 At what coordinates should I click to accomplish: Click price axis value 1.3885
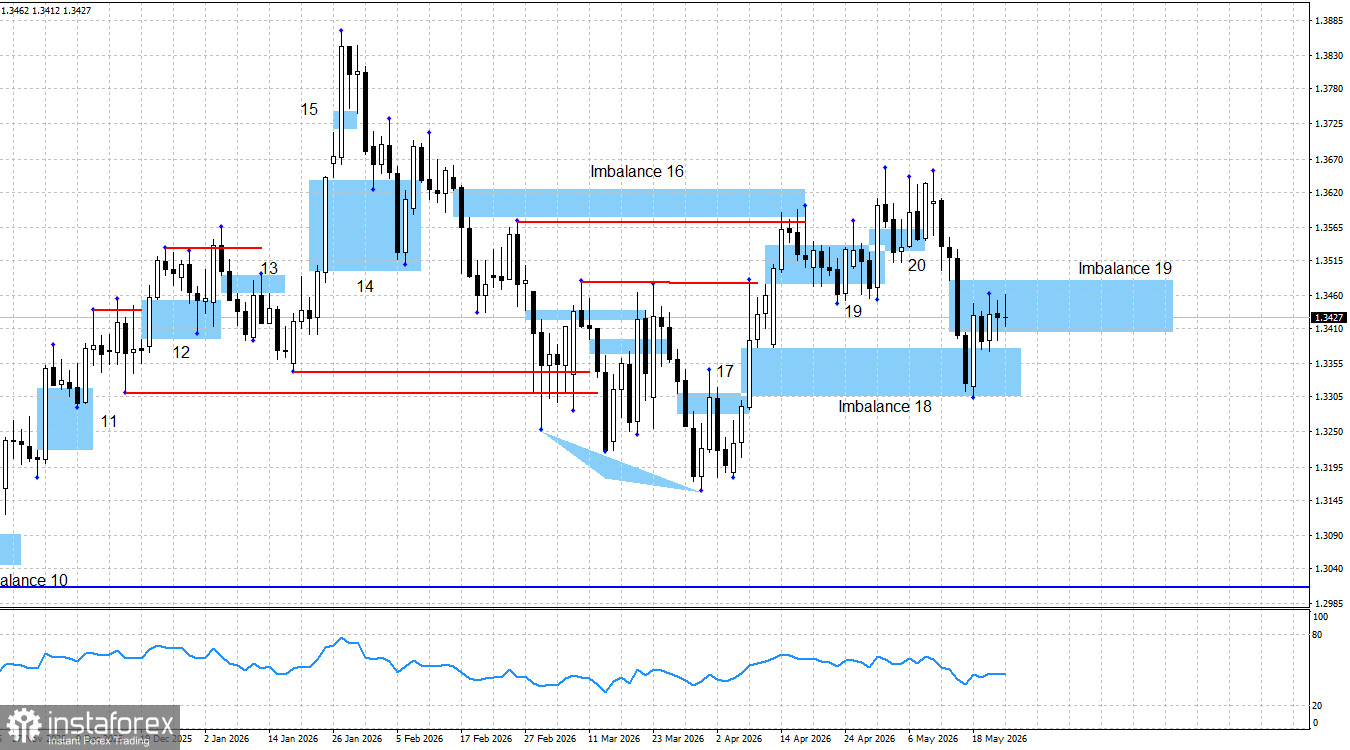1328,20
